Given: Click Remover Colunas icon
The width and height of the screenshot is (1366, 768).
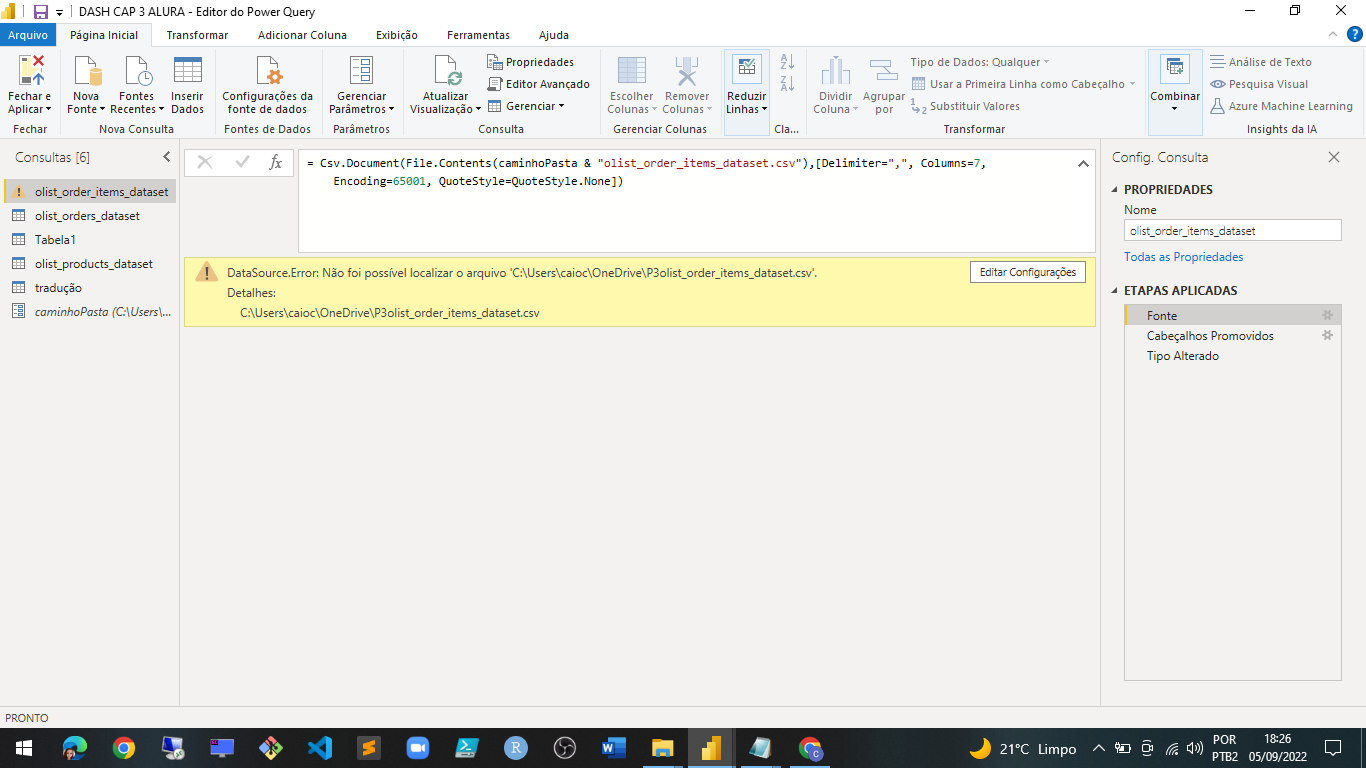Looking at the screenshot, I should click(686, 72).
